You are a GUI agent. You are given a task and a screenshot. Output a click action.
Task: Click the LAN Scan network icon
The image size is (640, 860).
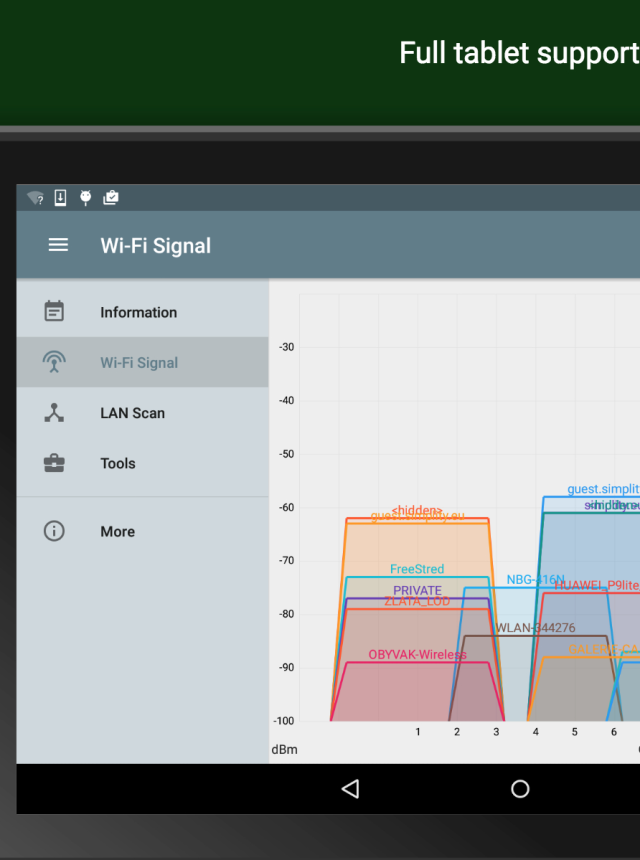54,413
